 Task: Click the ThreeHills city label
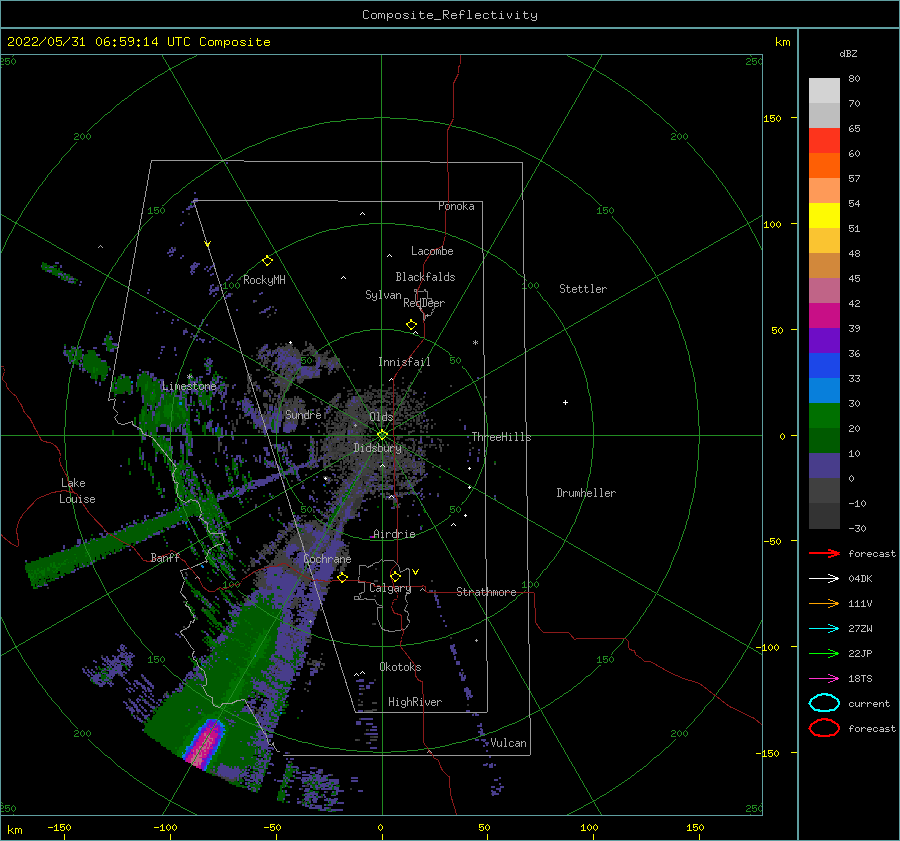pyautogui.click(x=501, y=437)
